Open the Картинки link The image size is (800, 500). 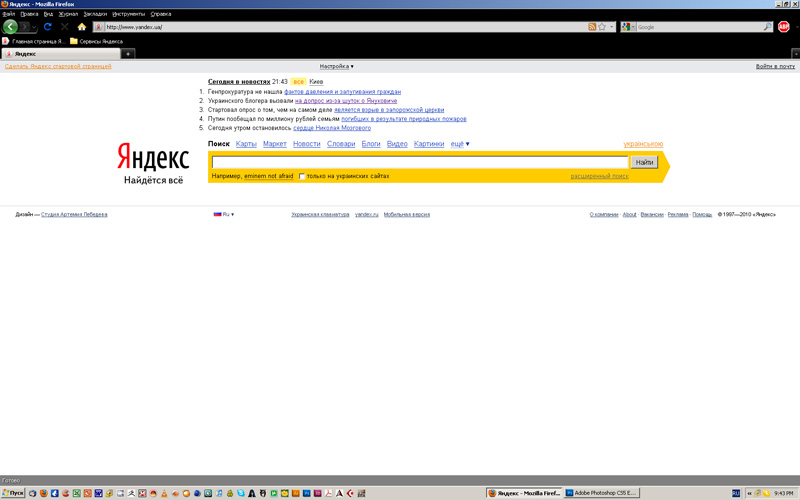coord(429,144)
